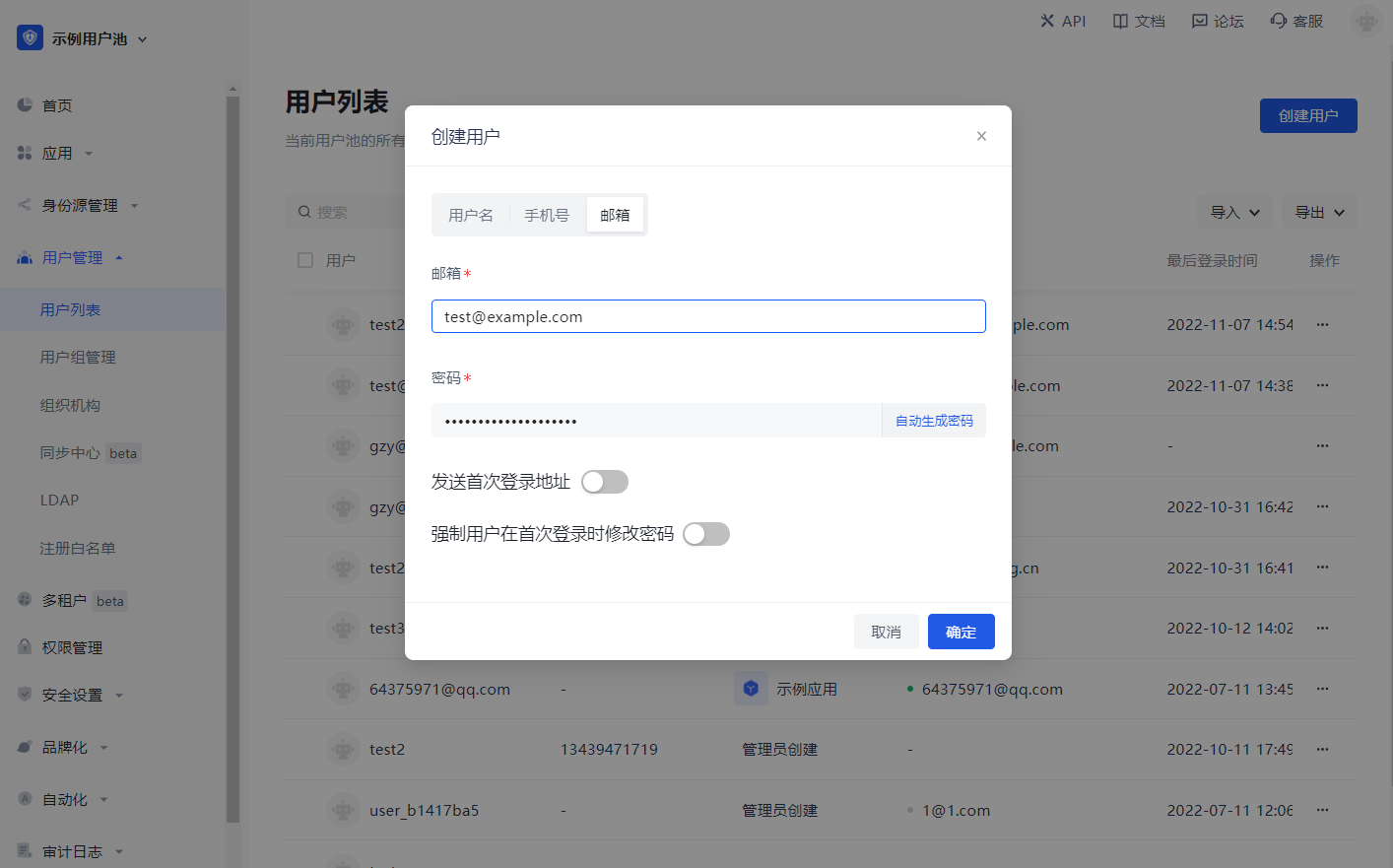
Task: Confirm user creation with the blue button
Action: pos(961,632)
